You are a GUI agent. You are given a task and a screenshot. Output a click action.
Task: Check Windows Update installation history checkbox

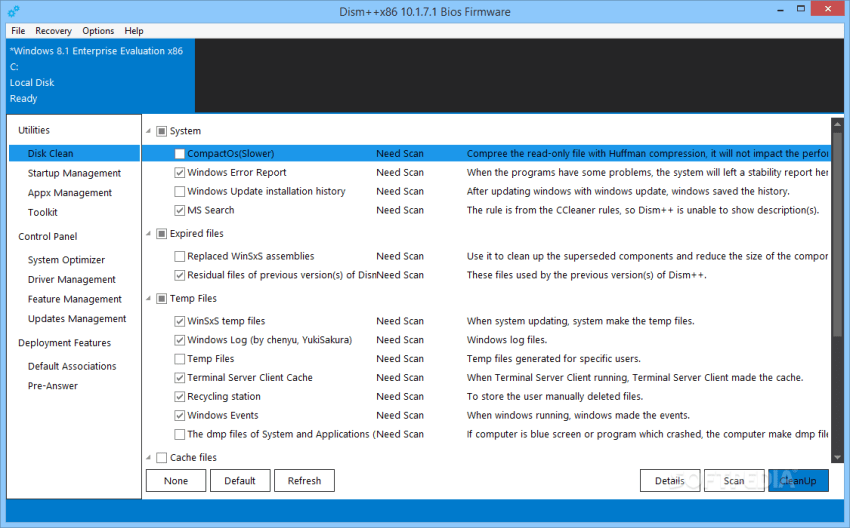pos(180,192)
